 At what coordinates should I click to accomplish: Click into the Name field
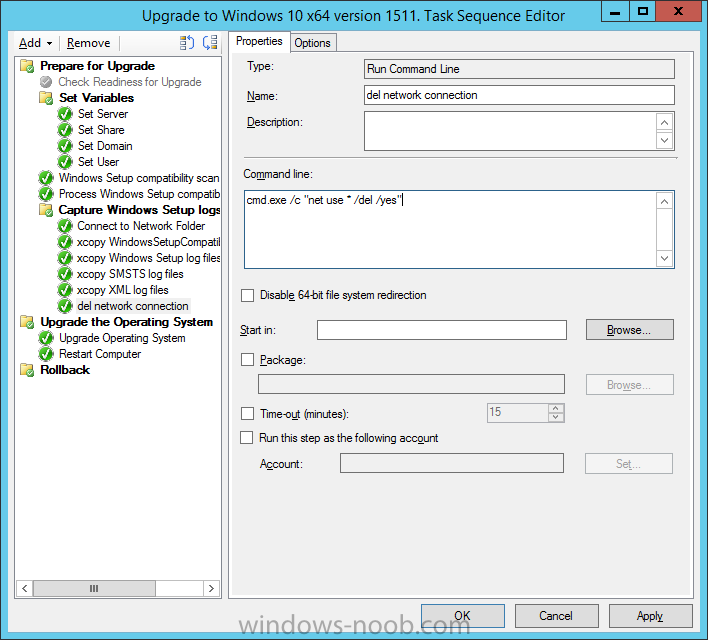point(519,95)
